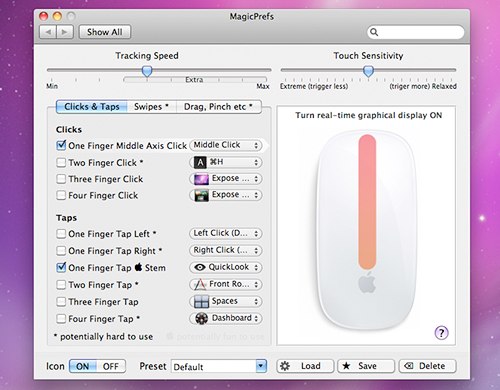Enable Two Finger Click checkbox

click(61, 162)
